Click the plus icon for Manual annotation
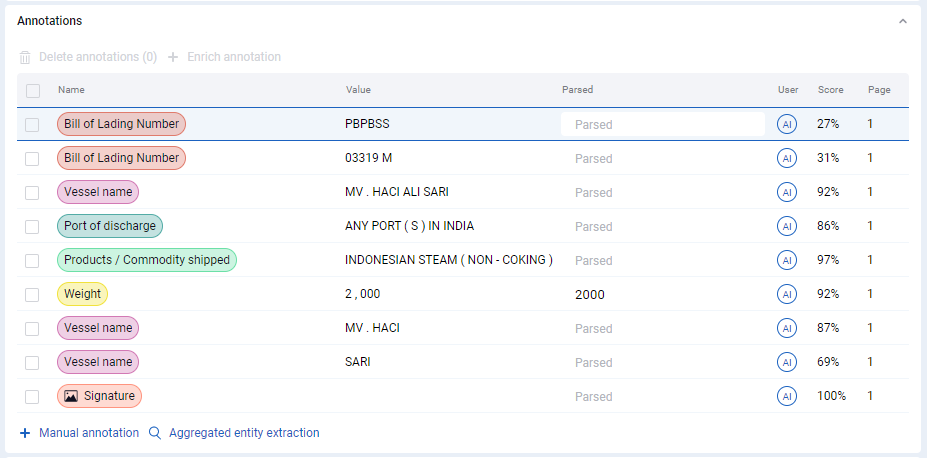This screenshot has width=927, height=458. click(25, 433)
